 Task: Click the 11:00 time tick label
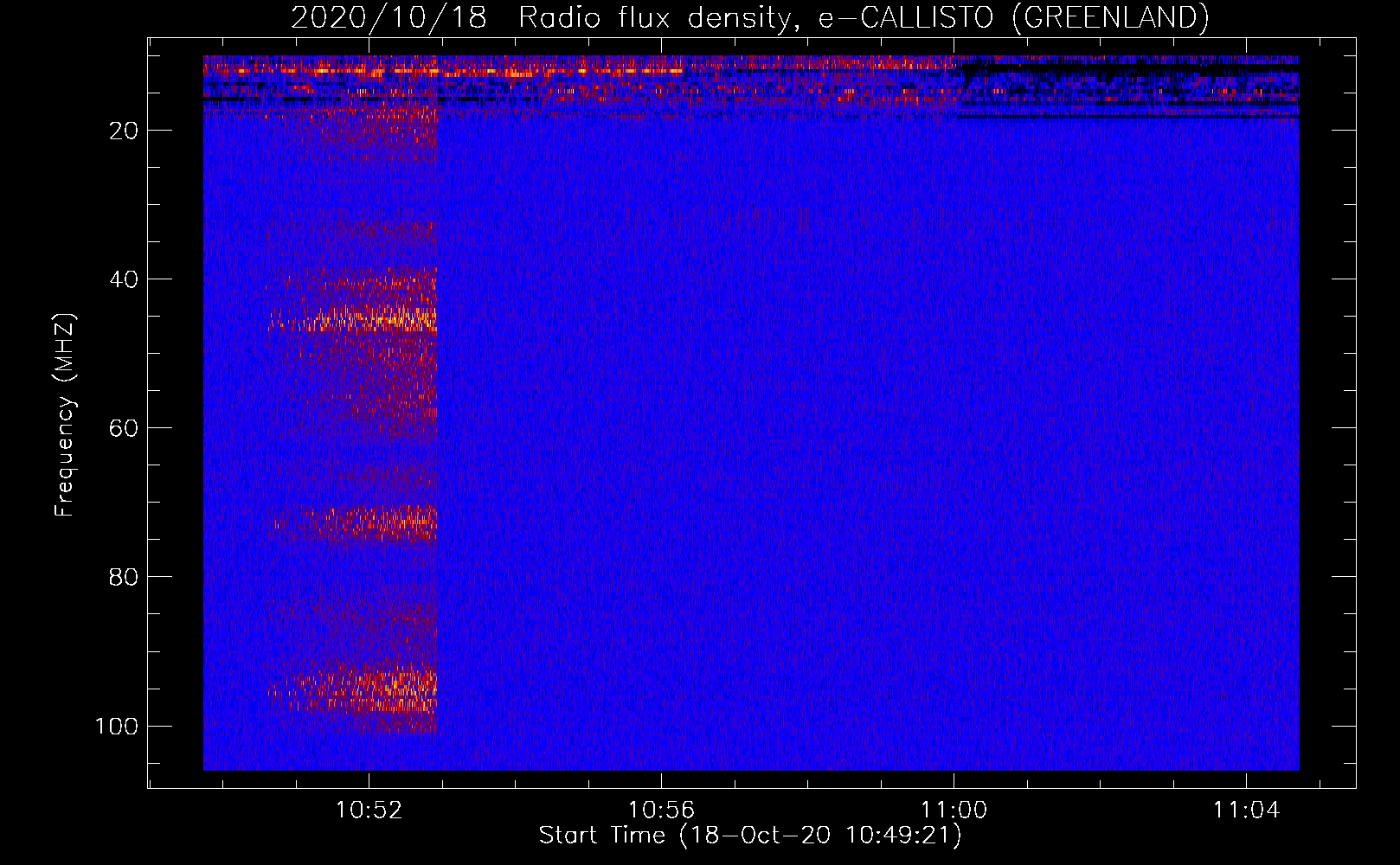tap(954, 811)
